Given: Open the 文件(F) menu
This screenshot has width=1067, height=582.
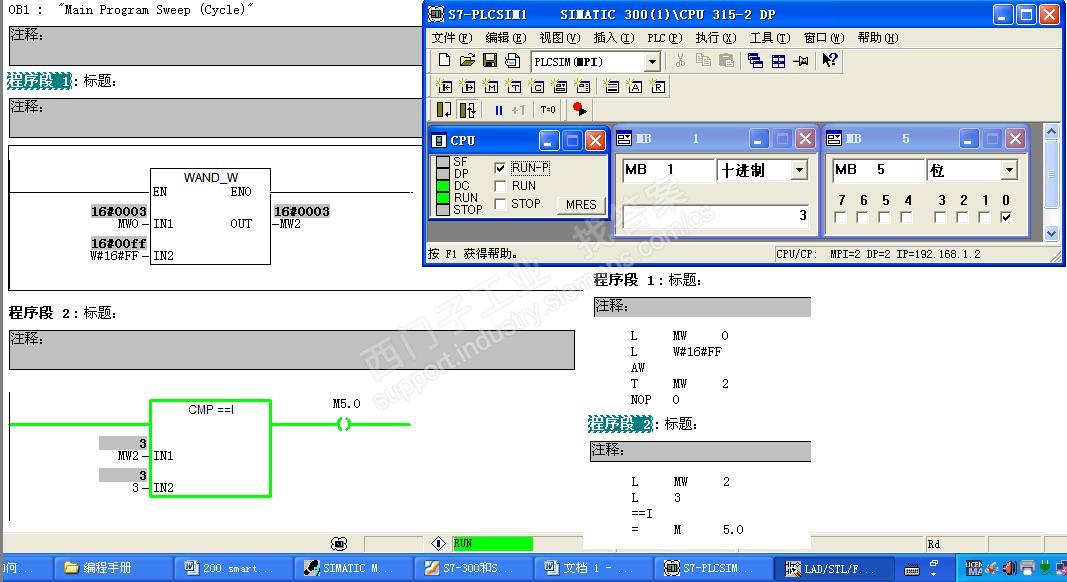Looking at the screenshot, I should 451,38.
